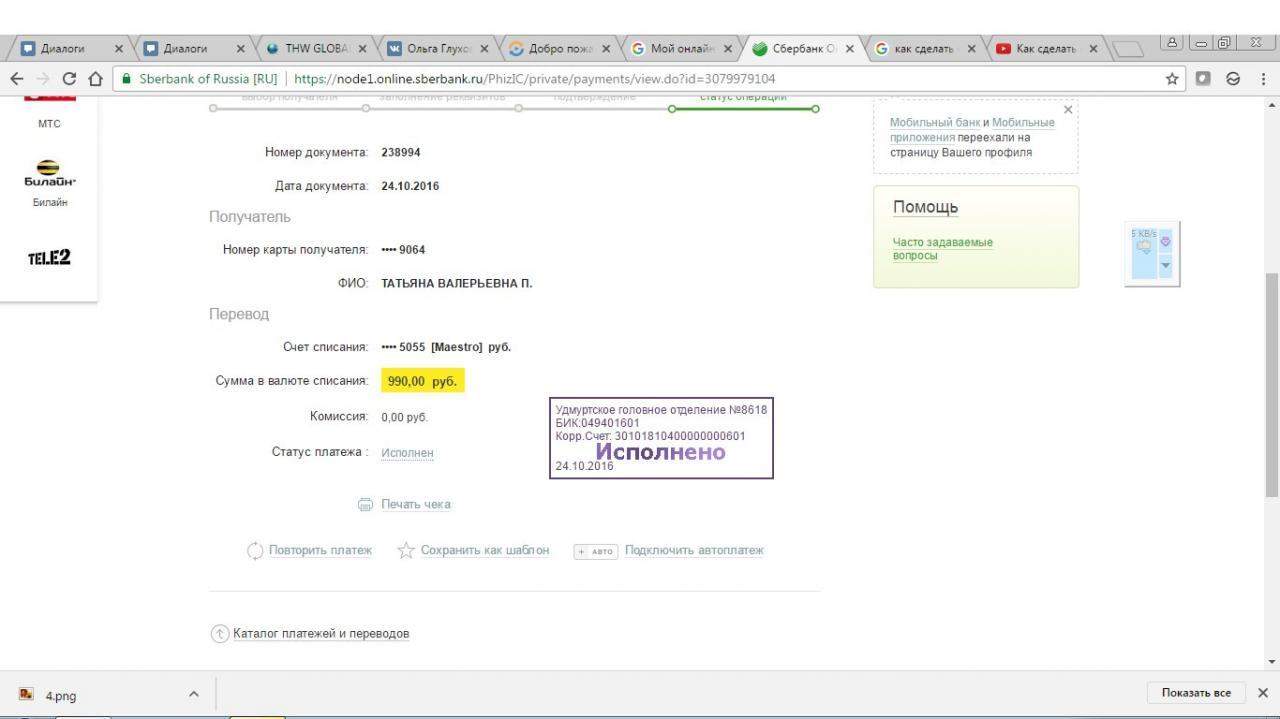
Task: Open Каталог платежей и переводов link
Action: (321, 634)
